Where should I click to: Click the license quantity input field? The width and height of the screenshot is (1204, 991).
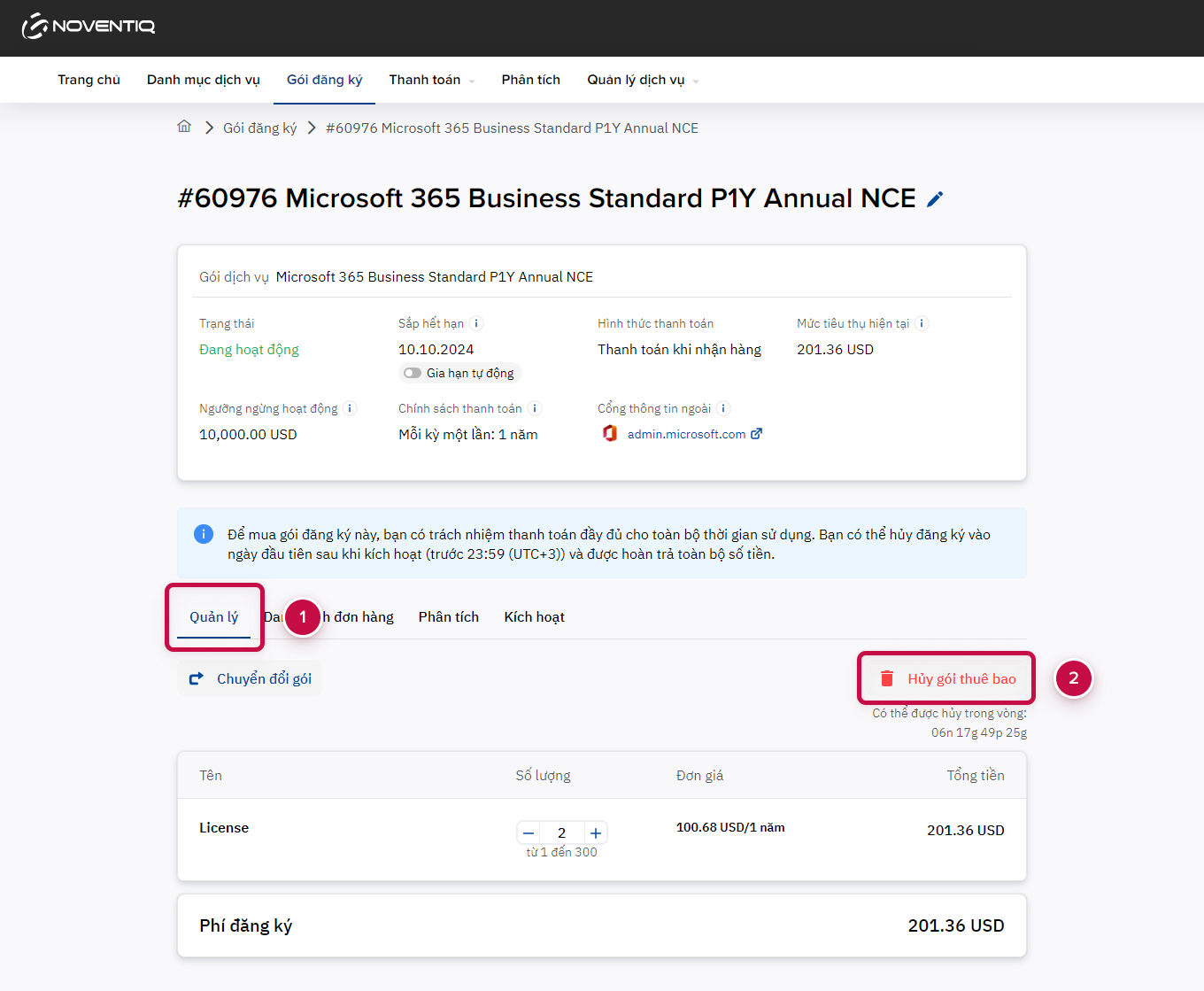pos(562,833)
